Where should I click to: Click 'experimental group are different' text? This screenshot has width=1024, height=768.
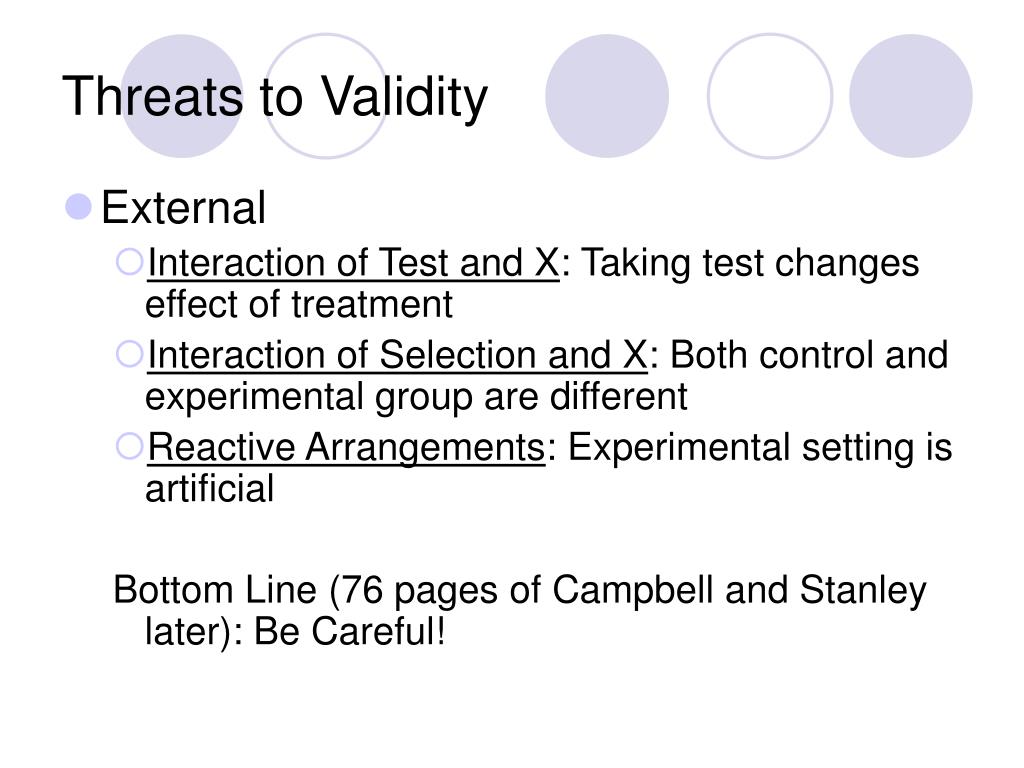coord(416,398)
